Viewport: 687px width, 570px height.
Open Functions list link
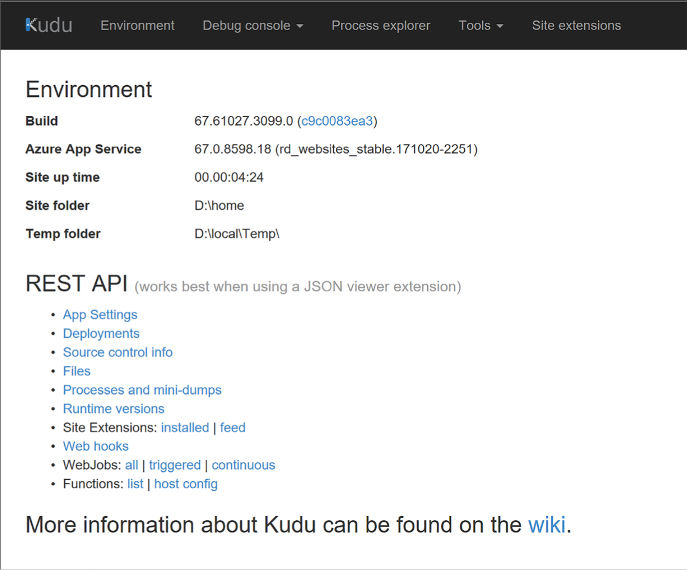[135, 484]
